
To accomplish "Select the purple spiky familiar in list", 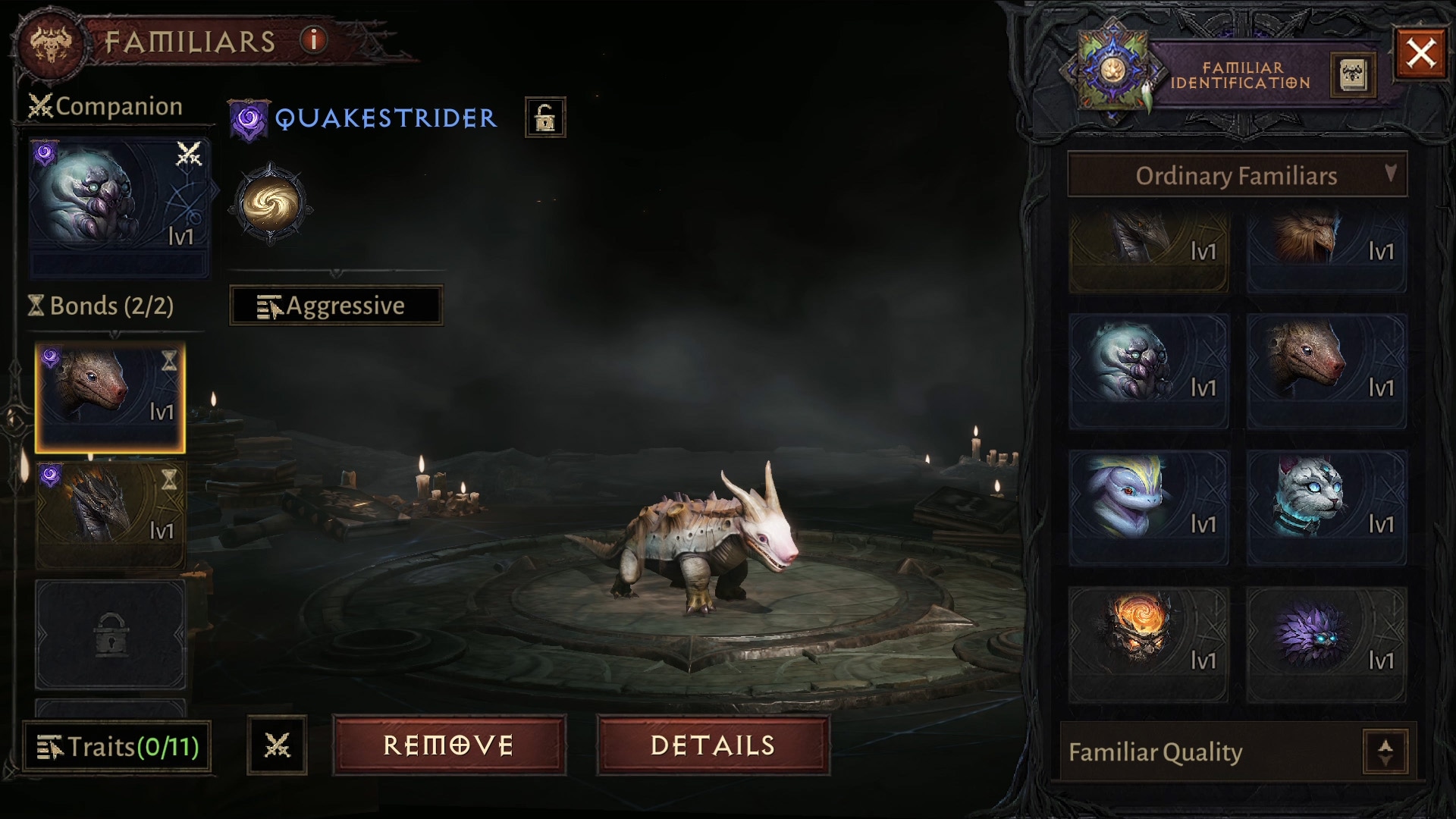I will pyautogui.click(x=1326, y=644).
